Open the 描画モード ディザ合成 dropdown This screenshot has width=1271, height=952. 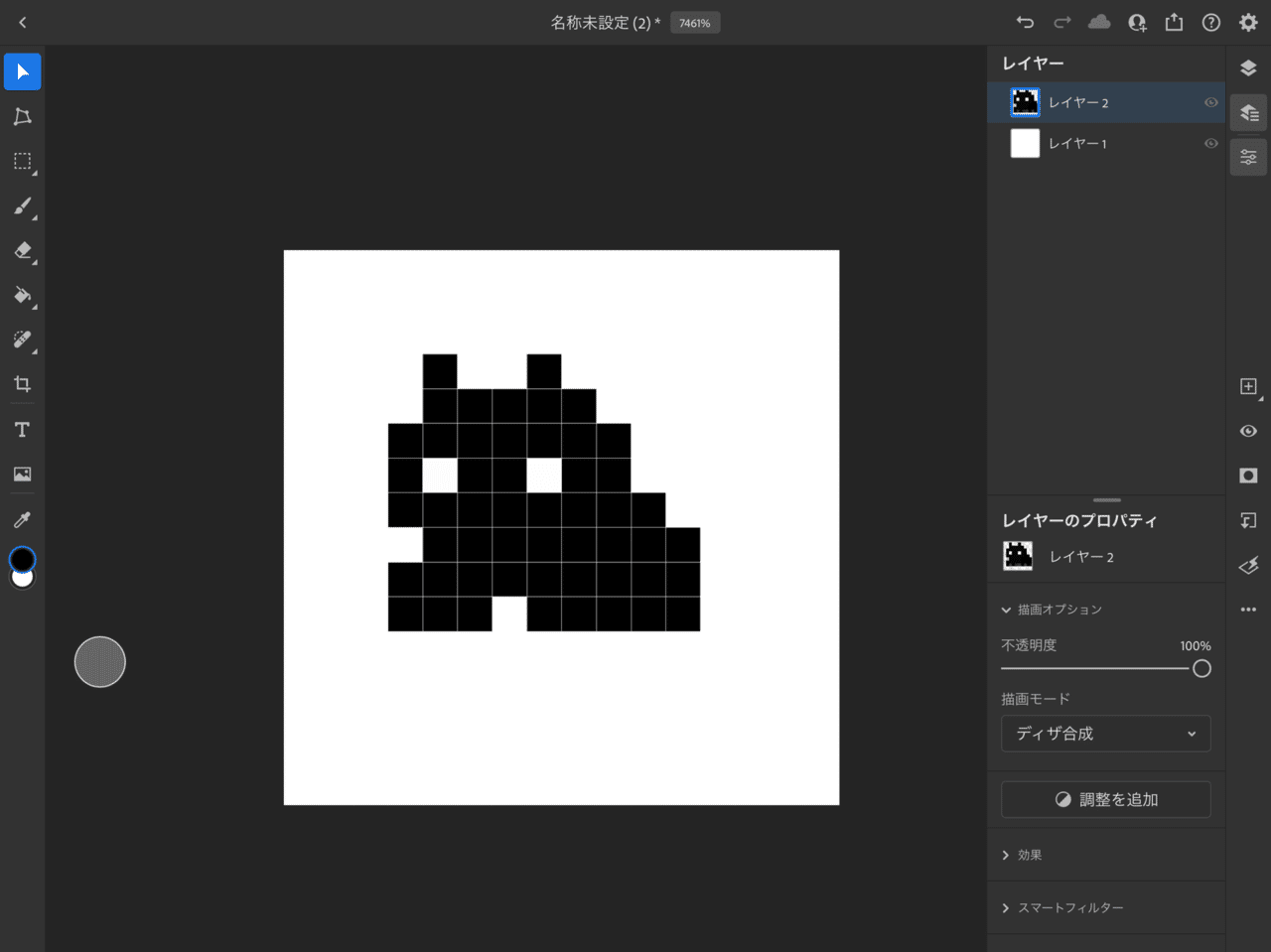1105,734
